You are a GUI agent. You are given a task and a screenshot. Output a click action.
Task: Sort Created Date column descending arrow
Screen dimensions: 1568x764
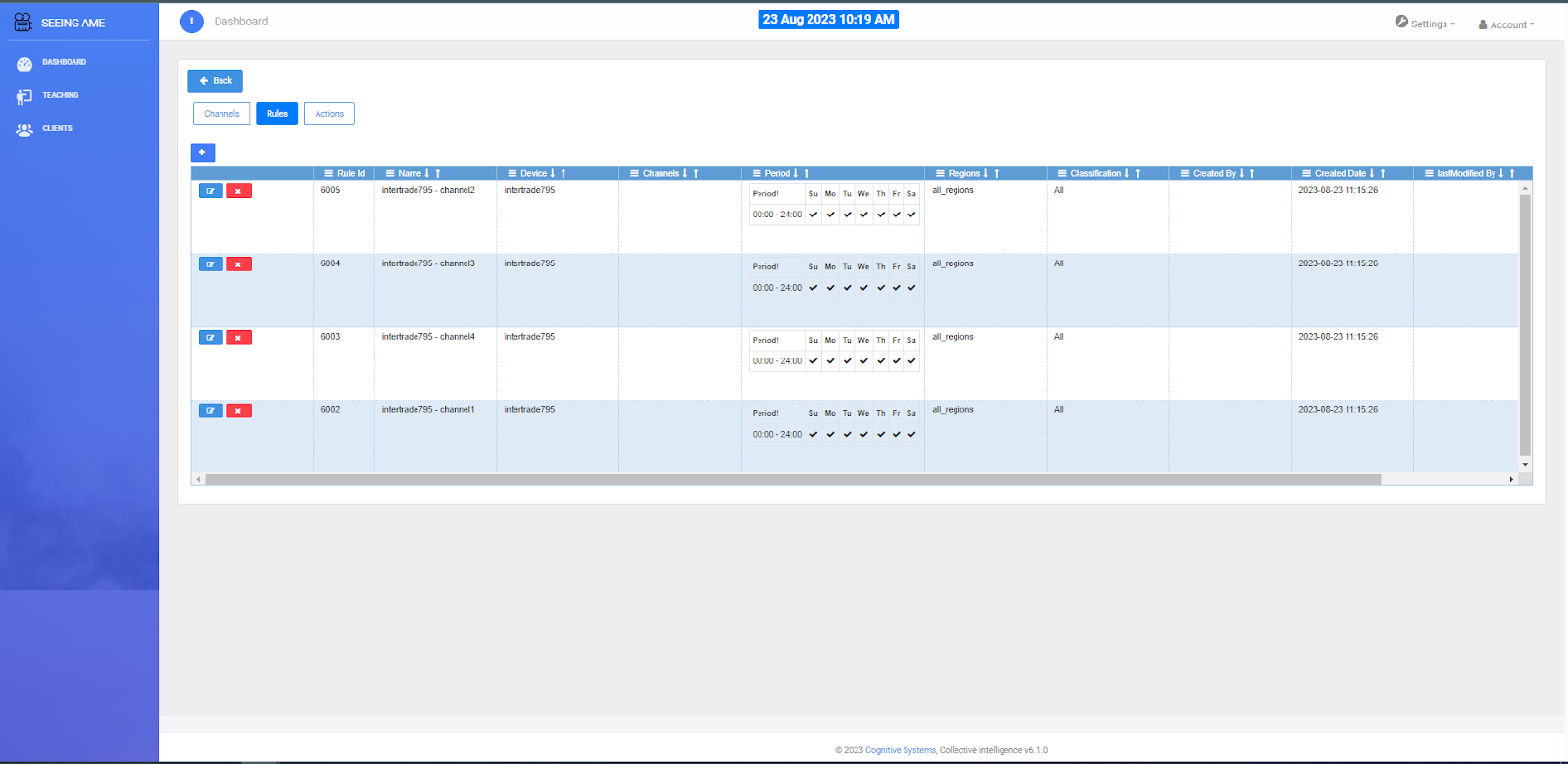click(x=1372, y=173)
